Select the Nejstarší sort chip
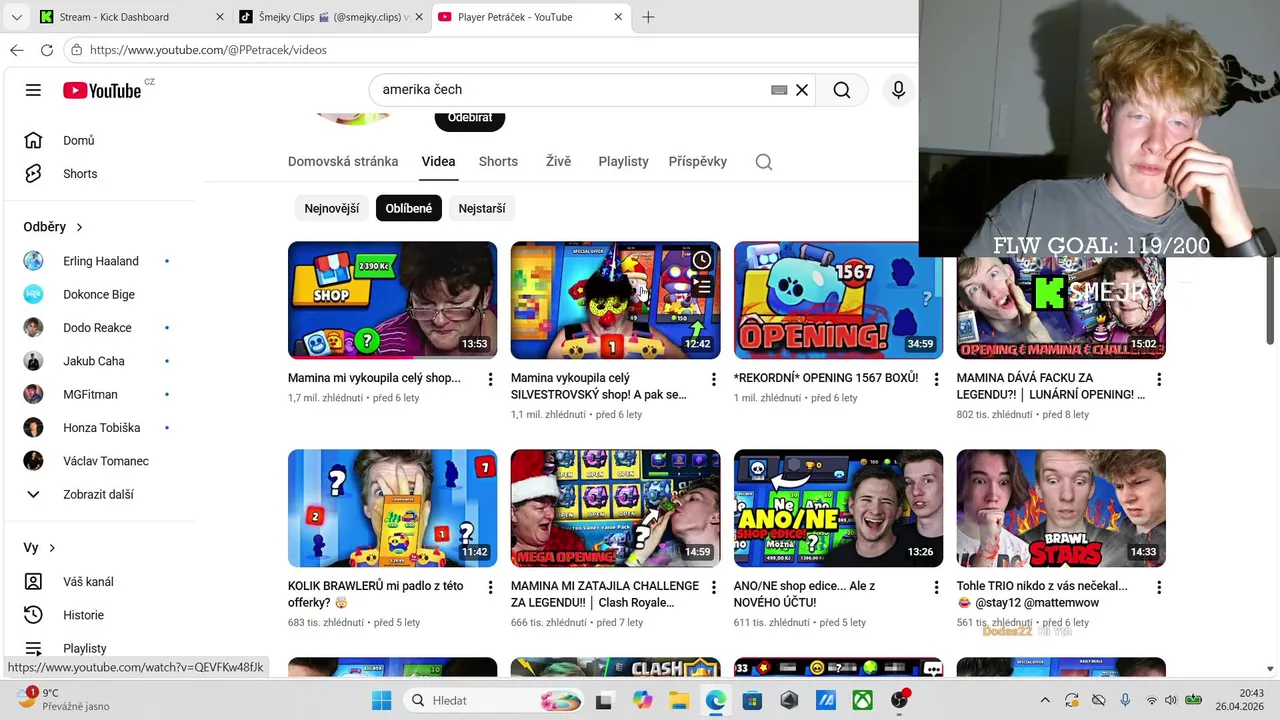This screenshot has height=720, width=1280. pos(482,208)
